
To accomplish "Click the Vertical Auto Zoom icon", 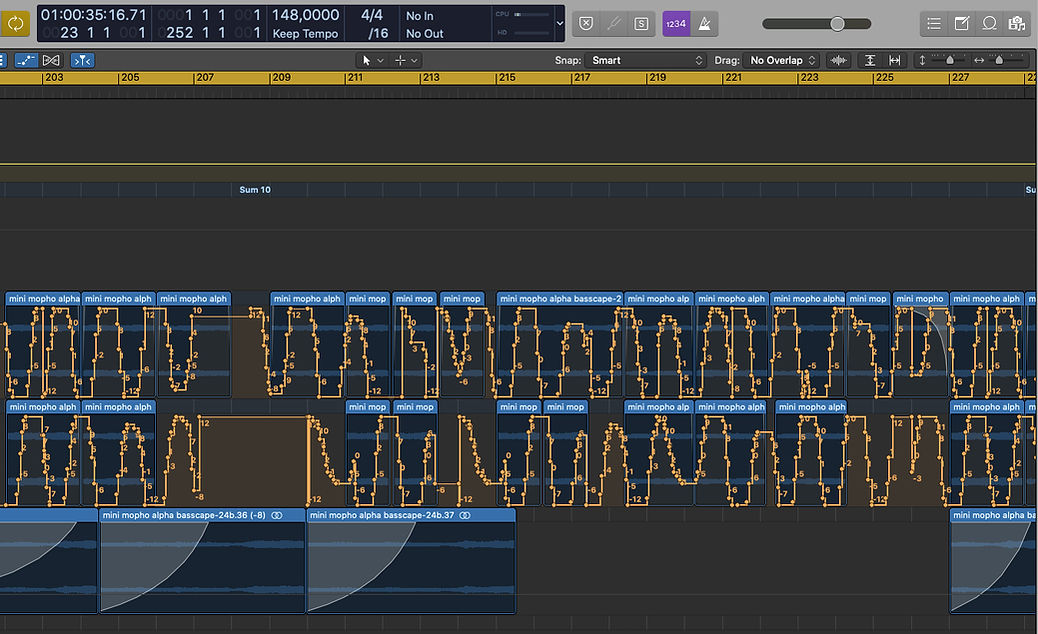I will point(870,60).
